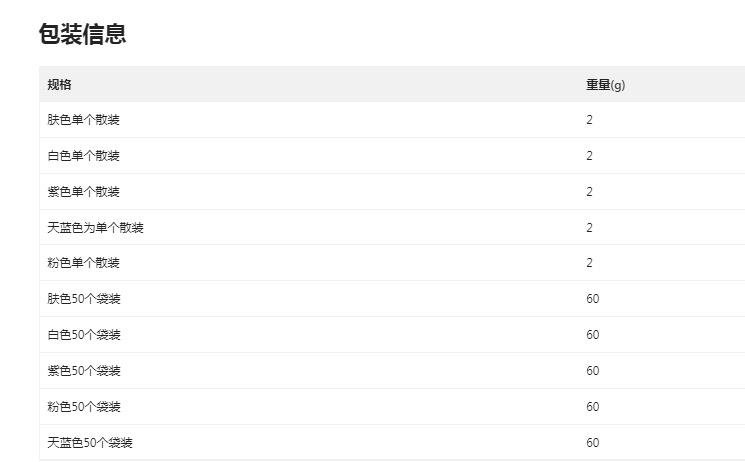Select the 白色单个散装 spec cell
This screenshot has width=745, height=462.
click(84, 156)
